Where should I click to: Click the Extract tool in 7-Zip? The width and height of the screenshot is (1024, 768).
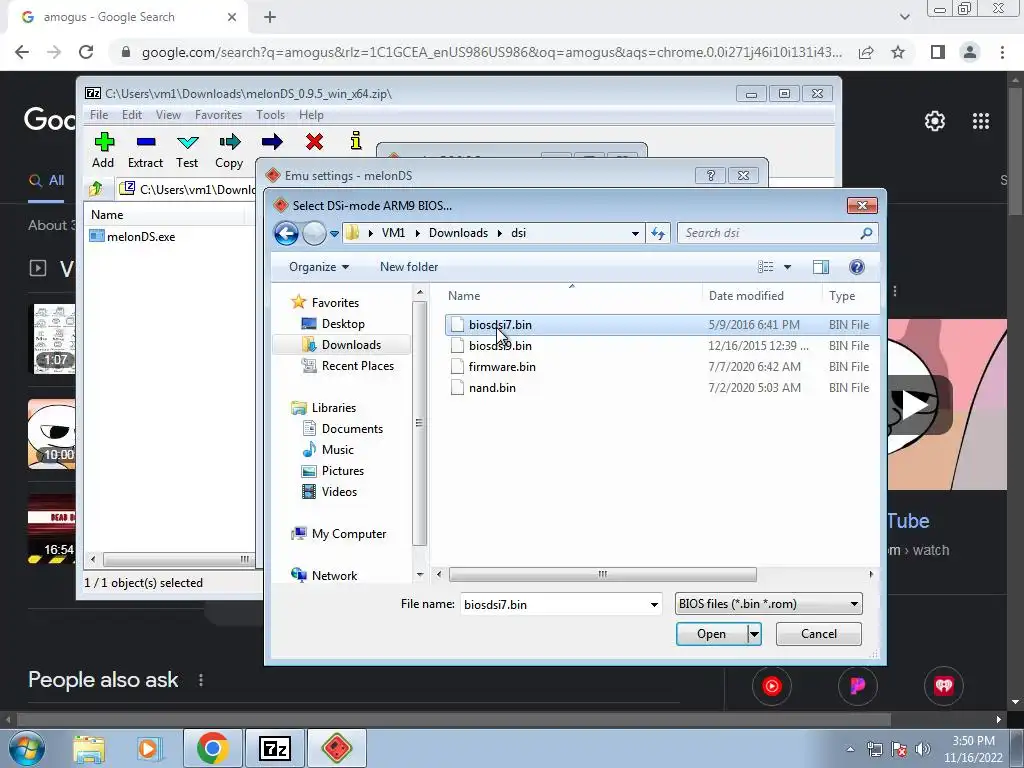click(x=145, y=150)
